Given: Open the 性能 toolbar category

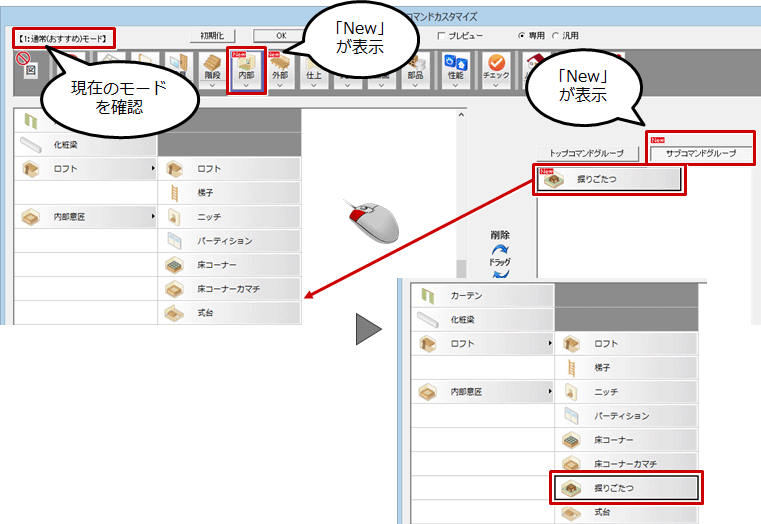Looking at the screenshot, I should (x=455, y=68).
